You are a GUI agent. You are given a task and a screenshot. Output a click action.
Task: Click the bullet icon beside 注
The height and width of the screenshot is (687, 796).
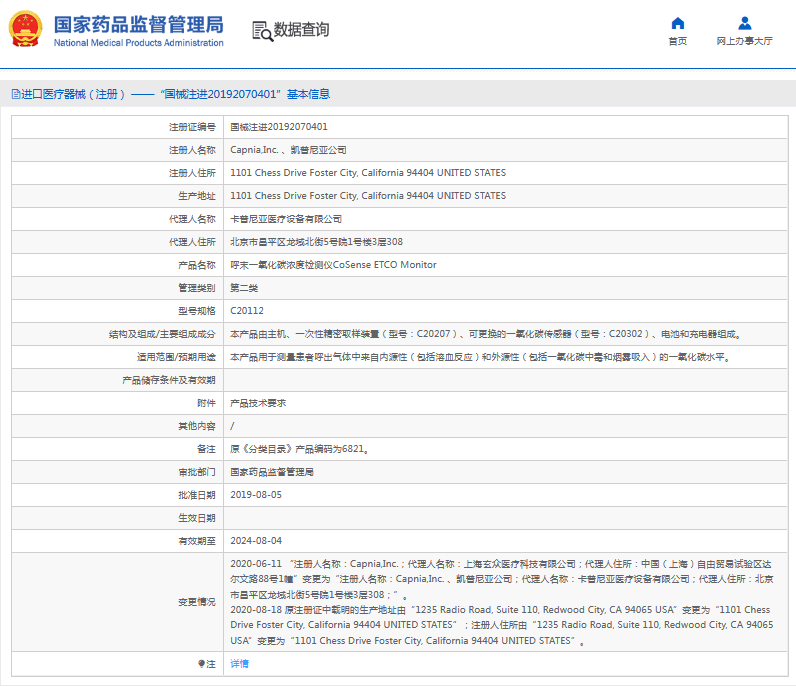point(201,663)
